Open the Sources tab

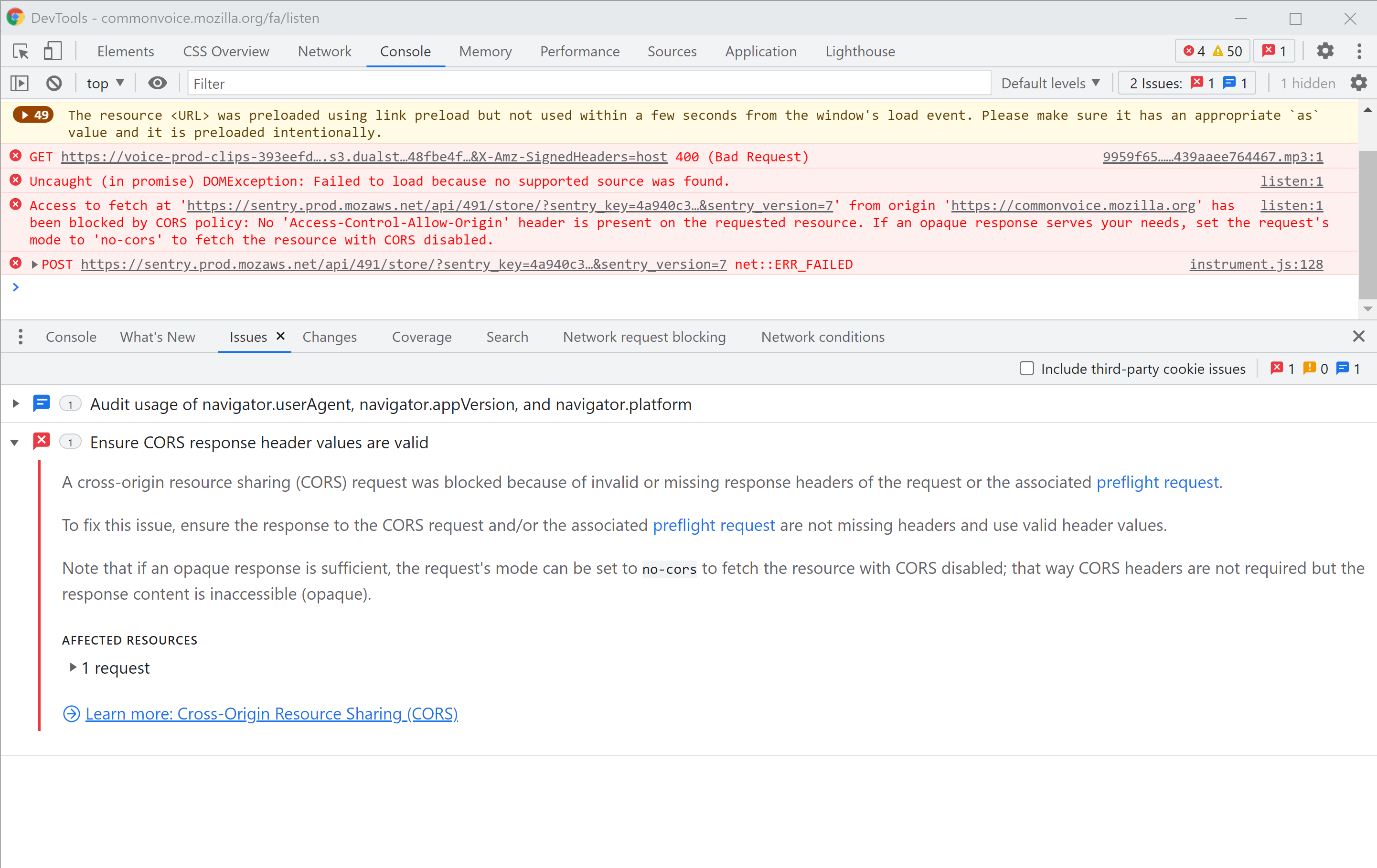(672, 52)
